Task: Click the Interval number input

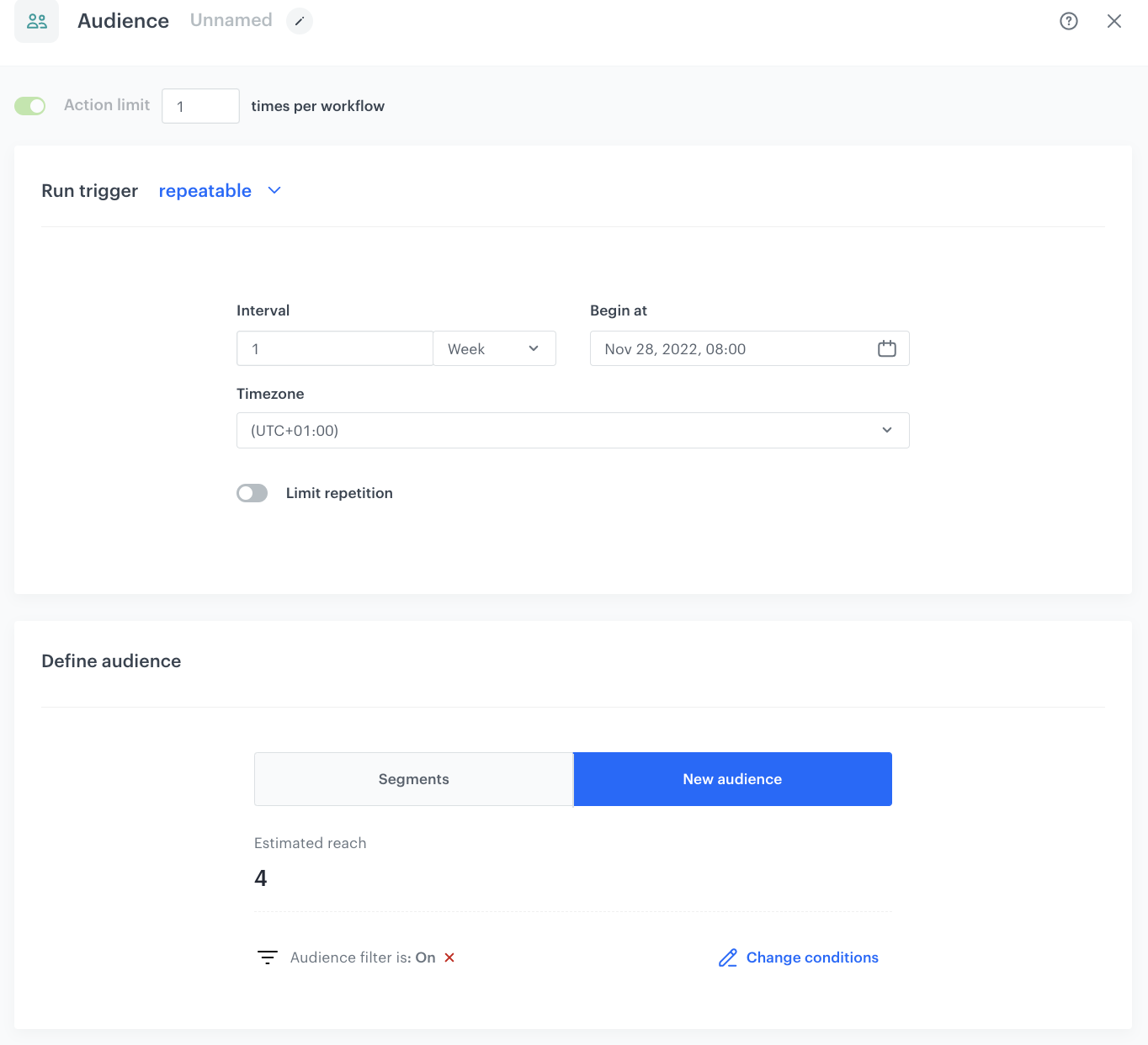Action: coord(334,347)
